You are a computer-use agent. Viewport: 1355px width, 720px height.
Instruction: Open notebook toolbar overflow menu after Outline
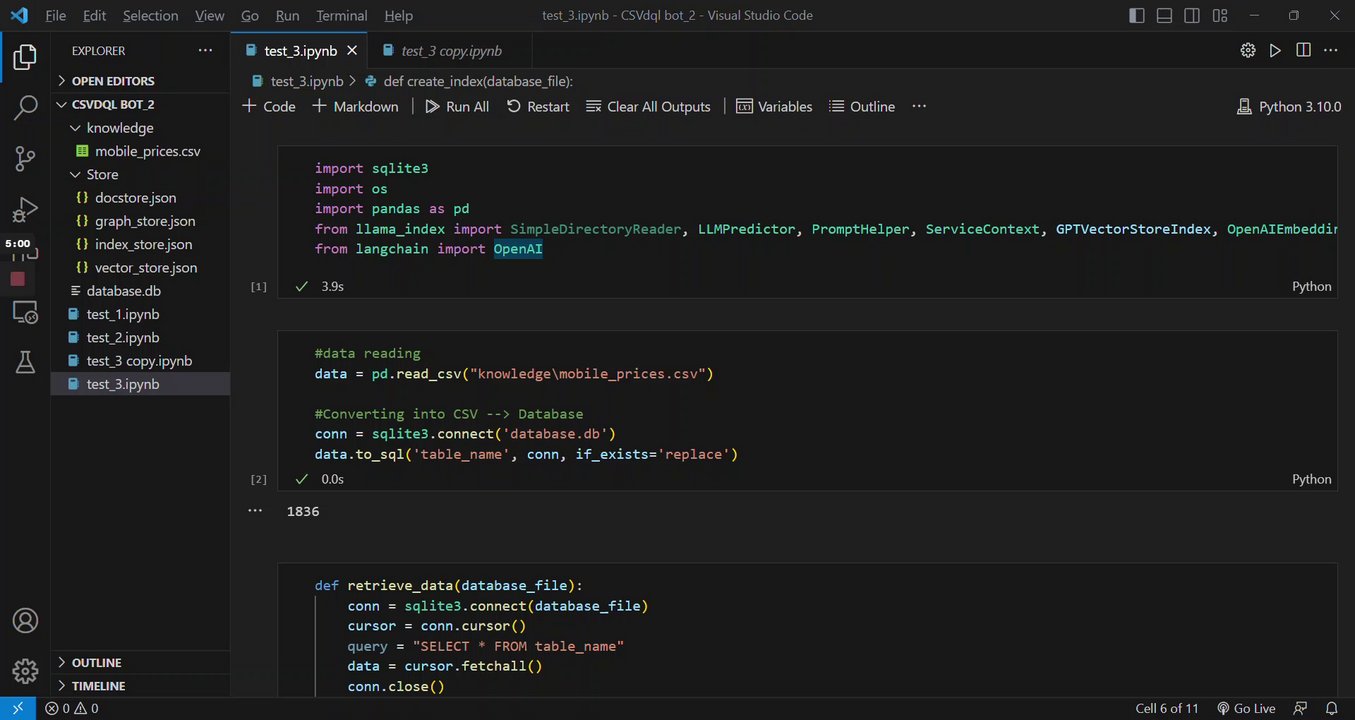(919, 106)
